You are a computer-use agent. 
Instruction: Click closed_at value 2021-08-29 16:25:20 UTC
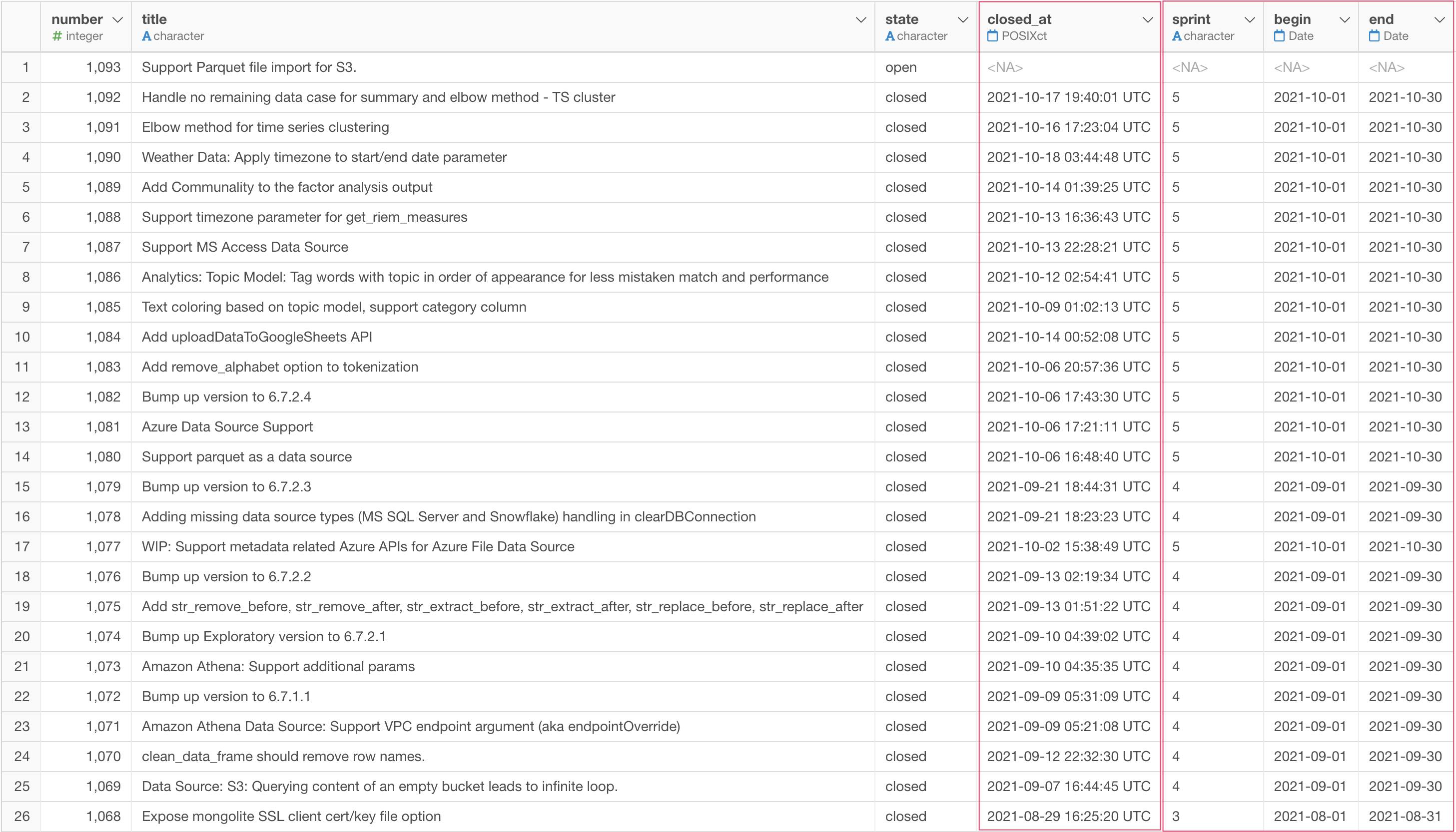1068,817
